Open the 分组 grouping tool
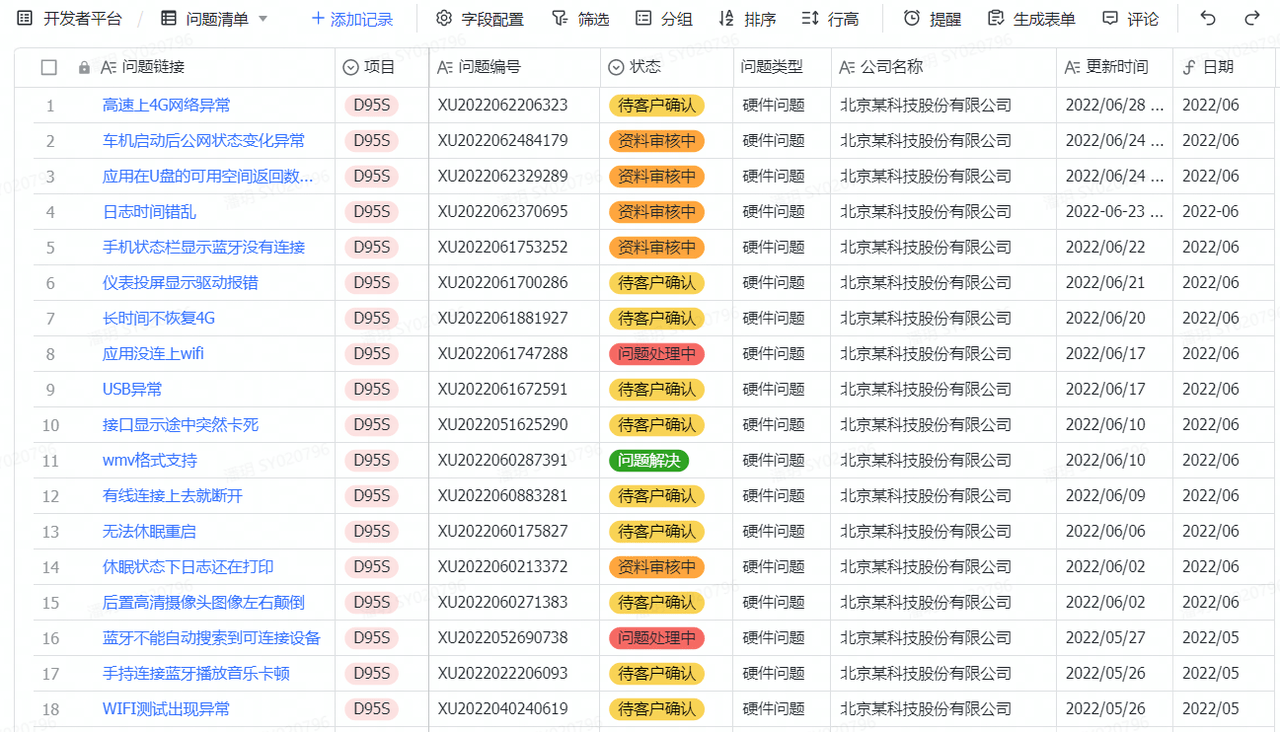The width and height of the screenshot is (1280, 732). coord(664,19)
